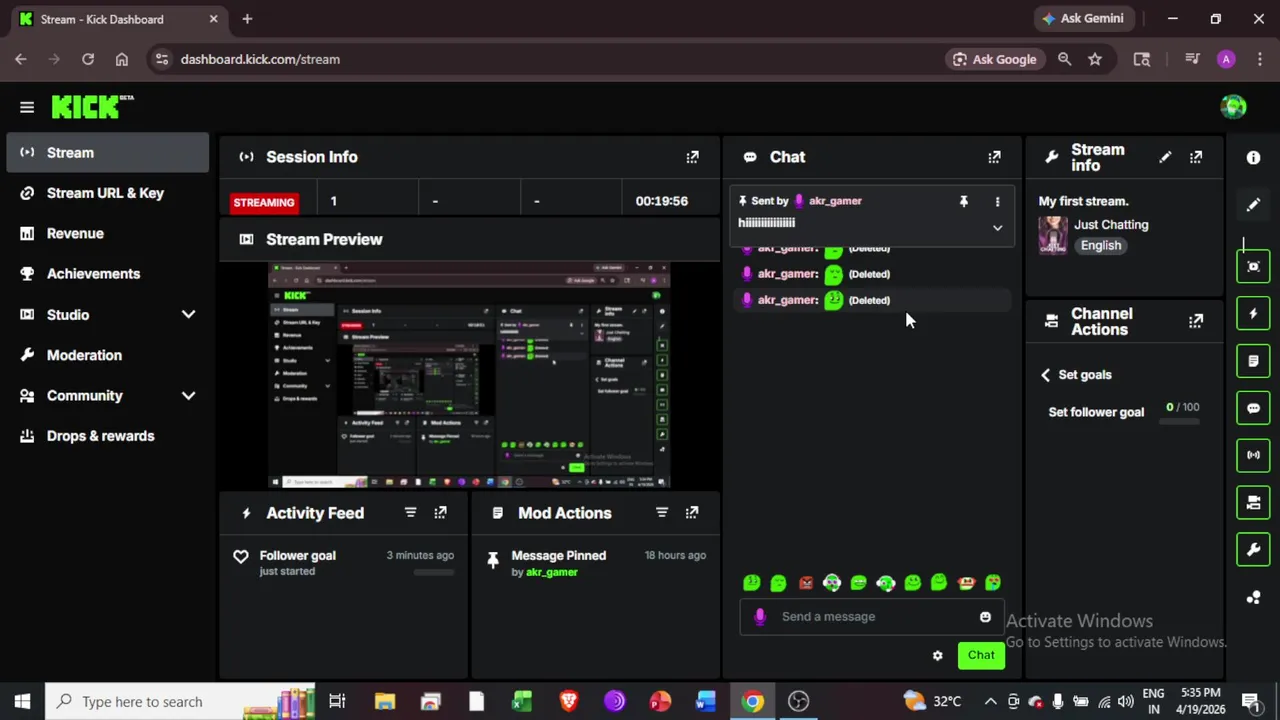Edit stream info with pencil icon
The width and height of the screenshot is (1280, 720).
[1165, 157]
